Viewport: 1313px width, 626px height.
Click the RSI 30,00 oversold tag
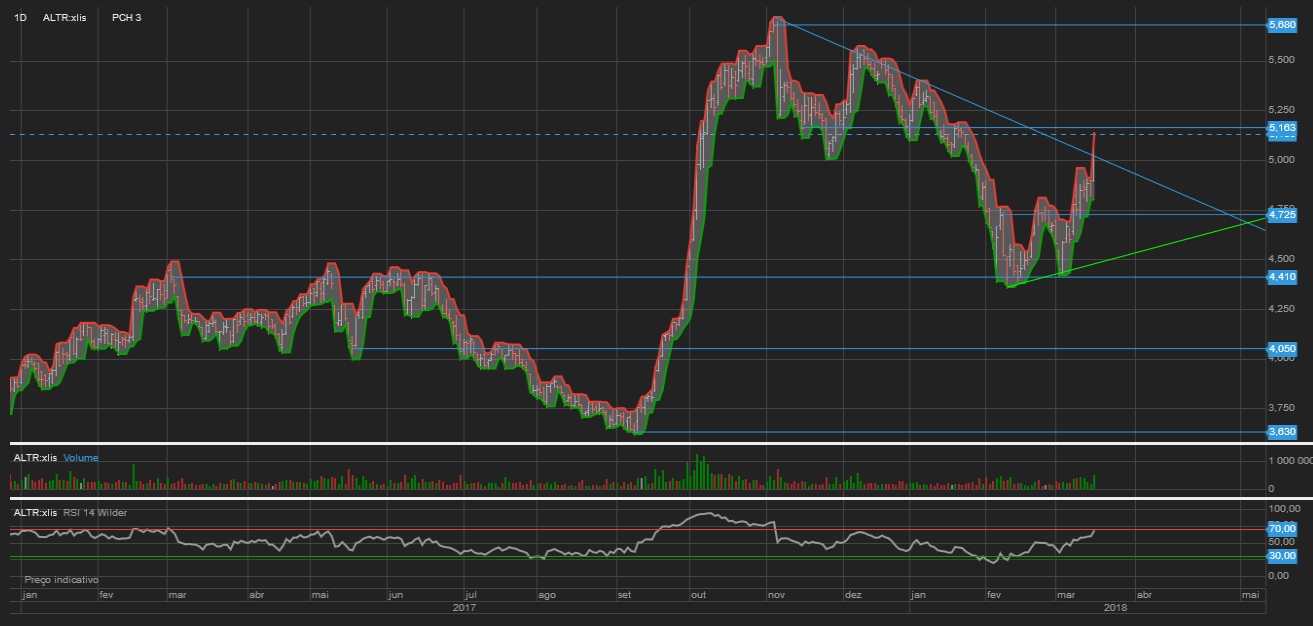click(1281, 556)
